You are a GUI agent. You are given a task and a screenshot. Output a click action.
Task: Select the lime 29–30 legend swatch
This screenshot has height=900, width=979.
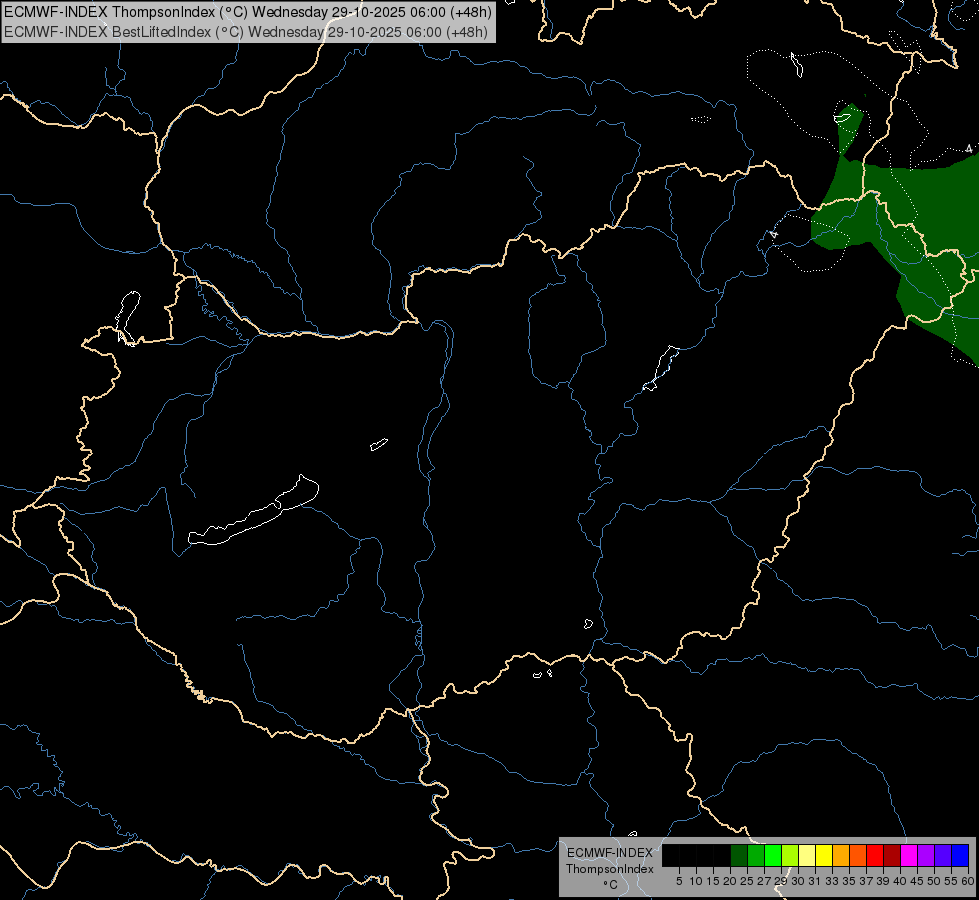click(790, 855)
